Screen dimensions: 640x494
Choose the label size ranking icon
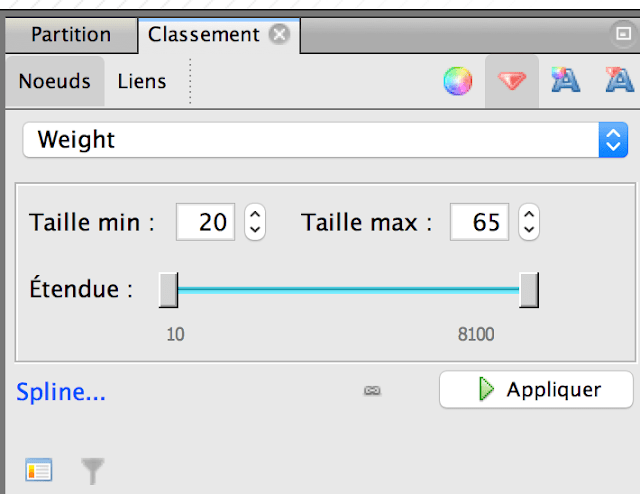(620, 80)
